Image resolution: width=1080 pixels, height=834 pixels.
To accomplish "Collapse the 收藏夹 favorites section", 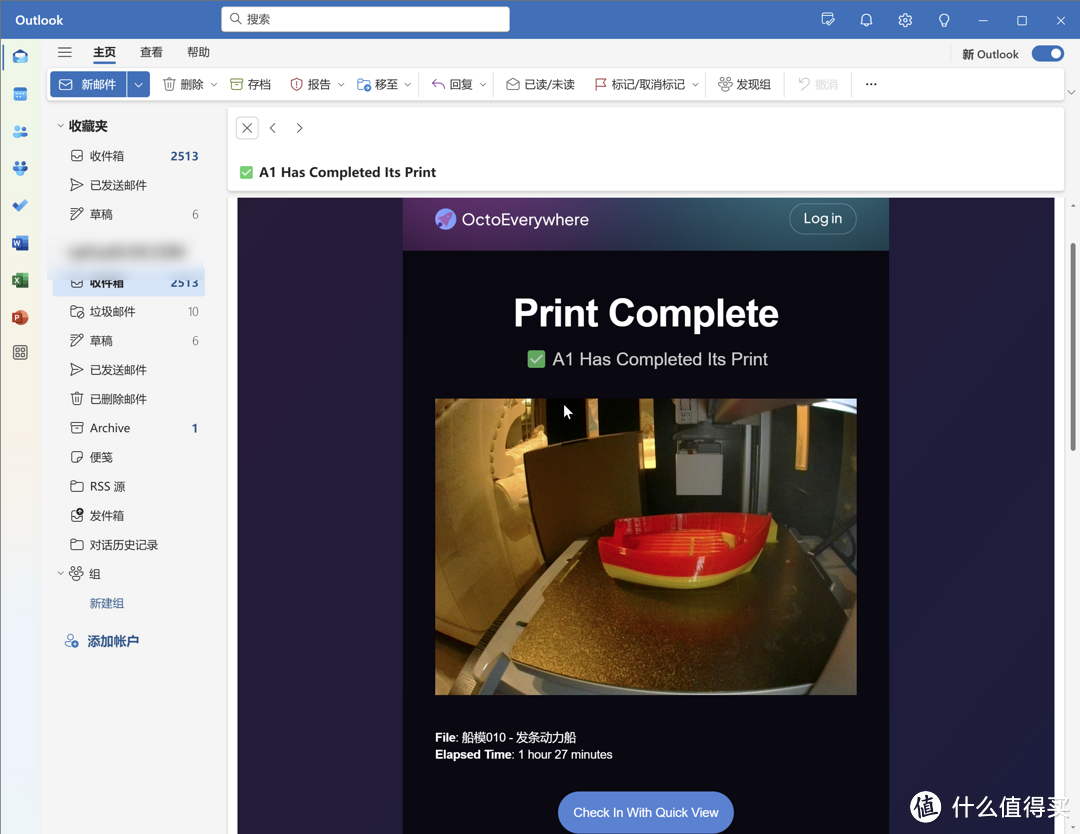I will point(61,126).
